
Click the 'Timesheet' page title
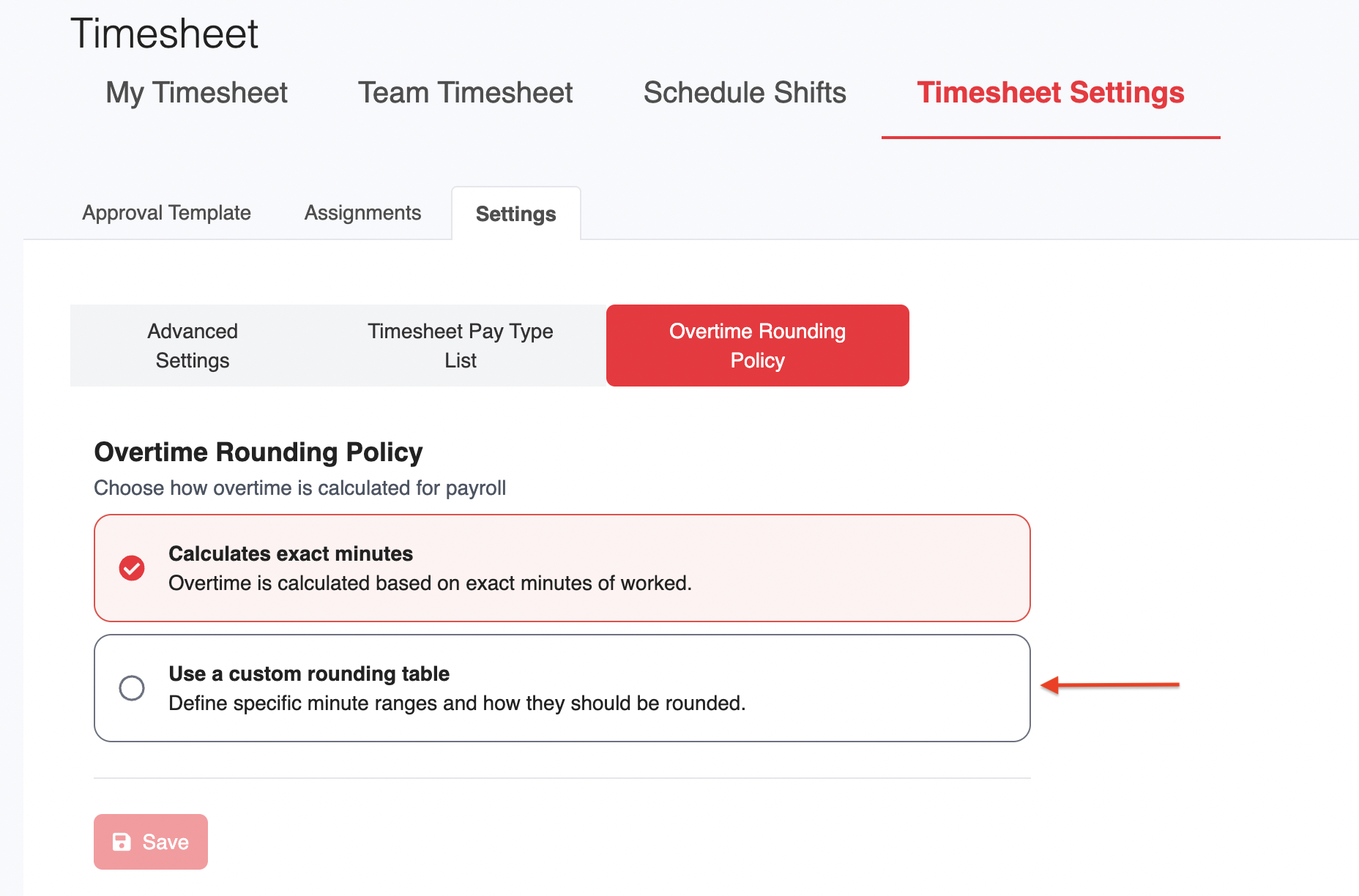coord(164,34)
